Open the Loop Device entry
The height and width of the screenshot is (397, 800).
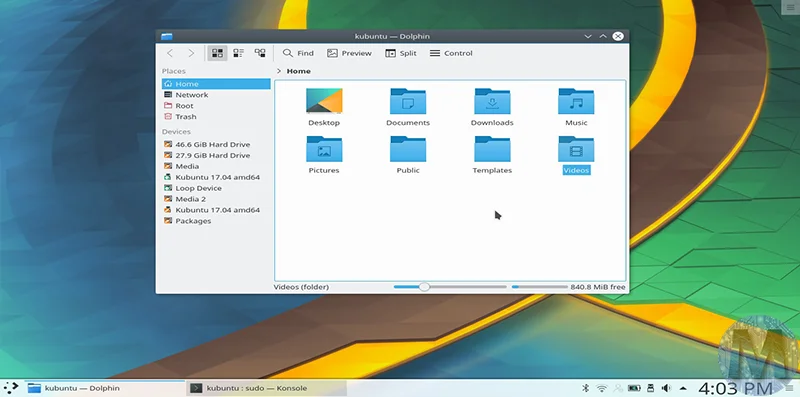point(216,188)
